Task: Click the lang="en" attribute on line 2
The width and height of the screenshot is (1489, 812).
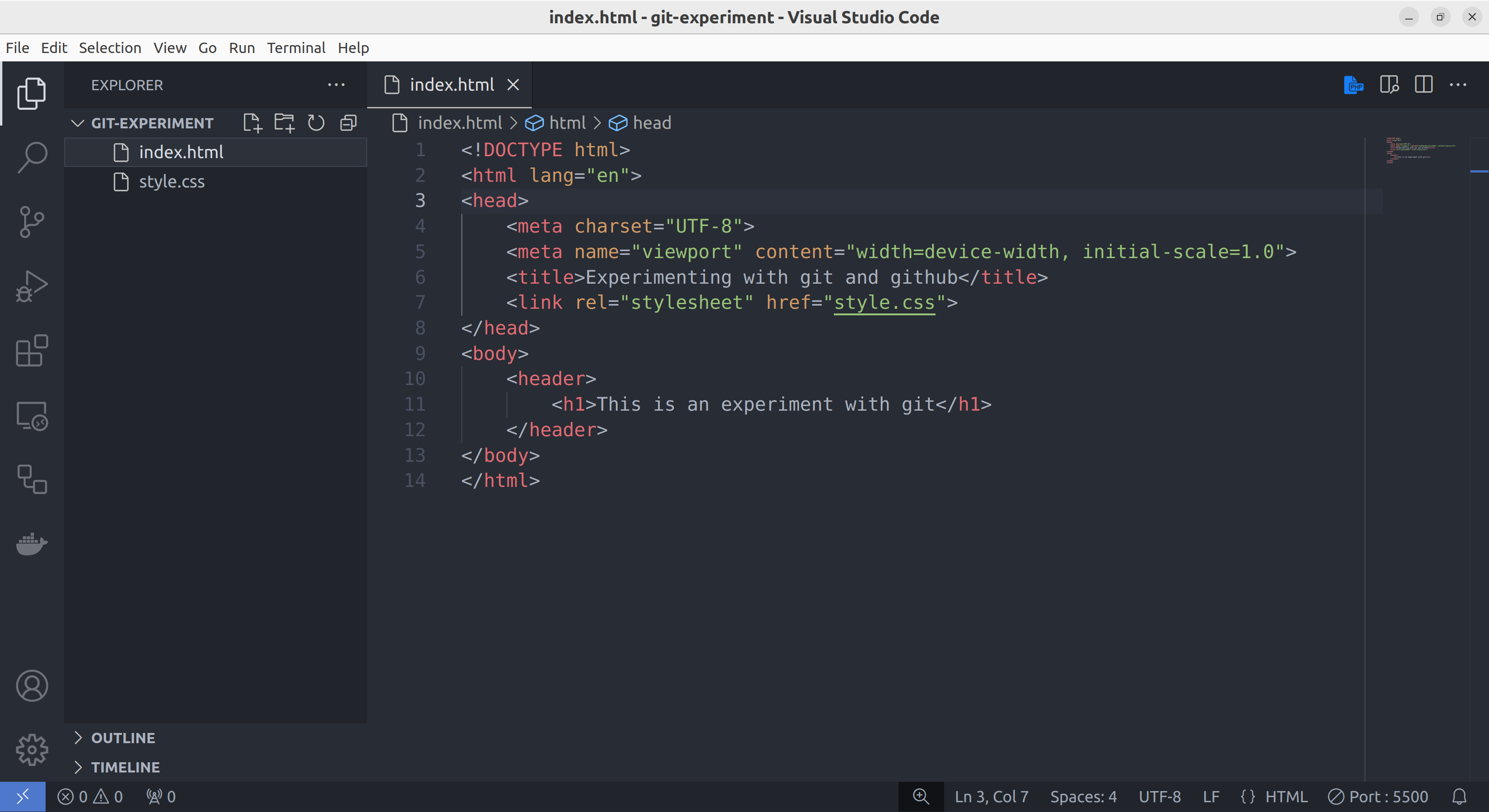Action: (580, 176)
